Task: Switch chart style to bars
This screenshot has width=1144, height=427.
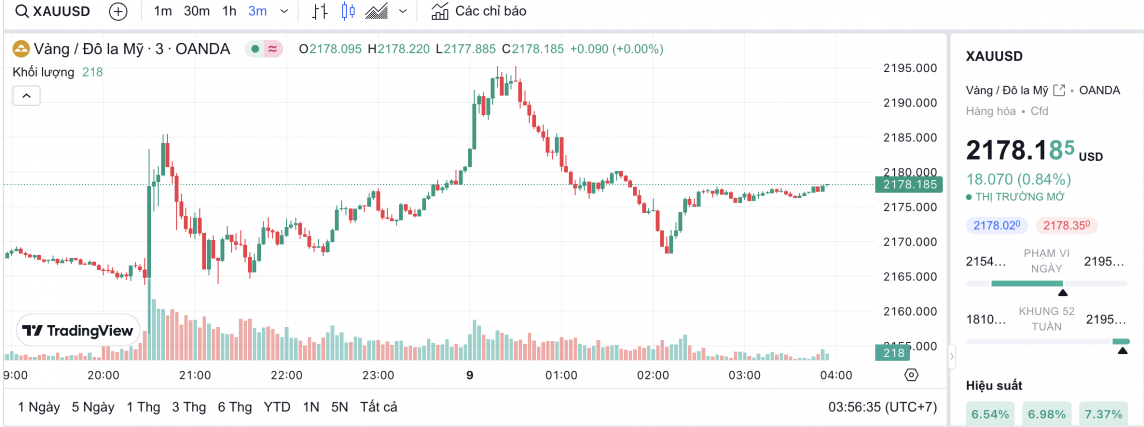Action: pyautogui.click(x=320, y=12)
